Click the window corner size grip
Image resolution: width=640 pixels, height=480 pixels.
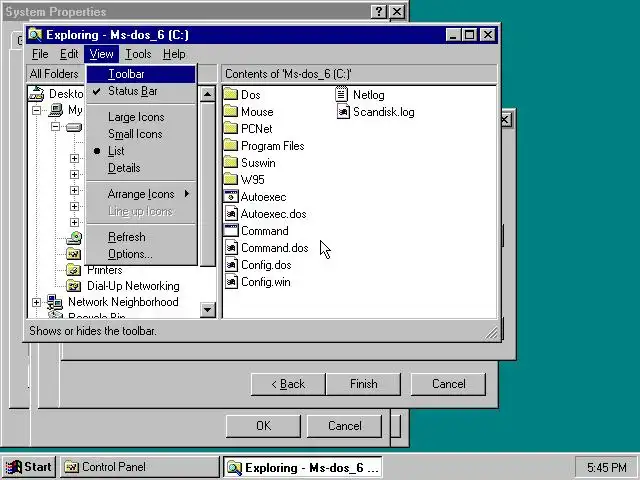(x=491, y=333)
